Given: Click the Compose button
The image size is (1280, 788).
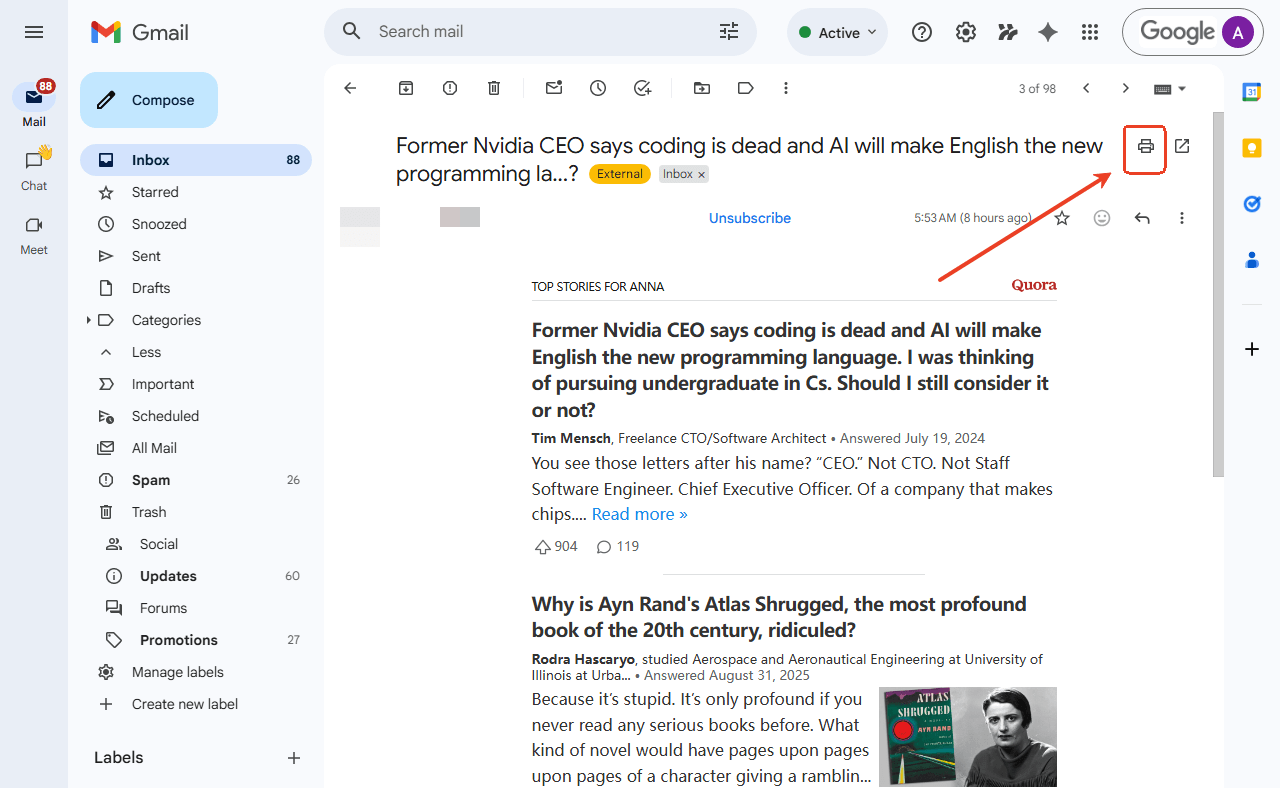Looking at the screenshot, I should [x=149, y=100].
